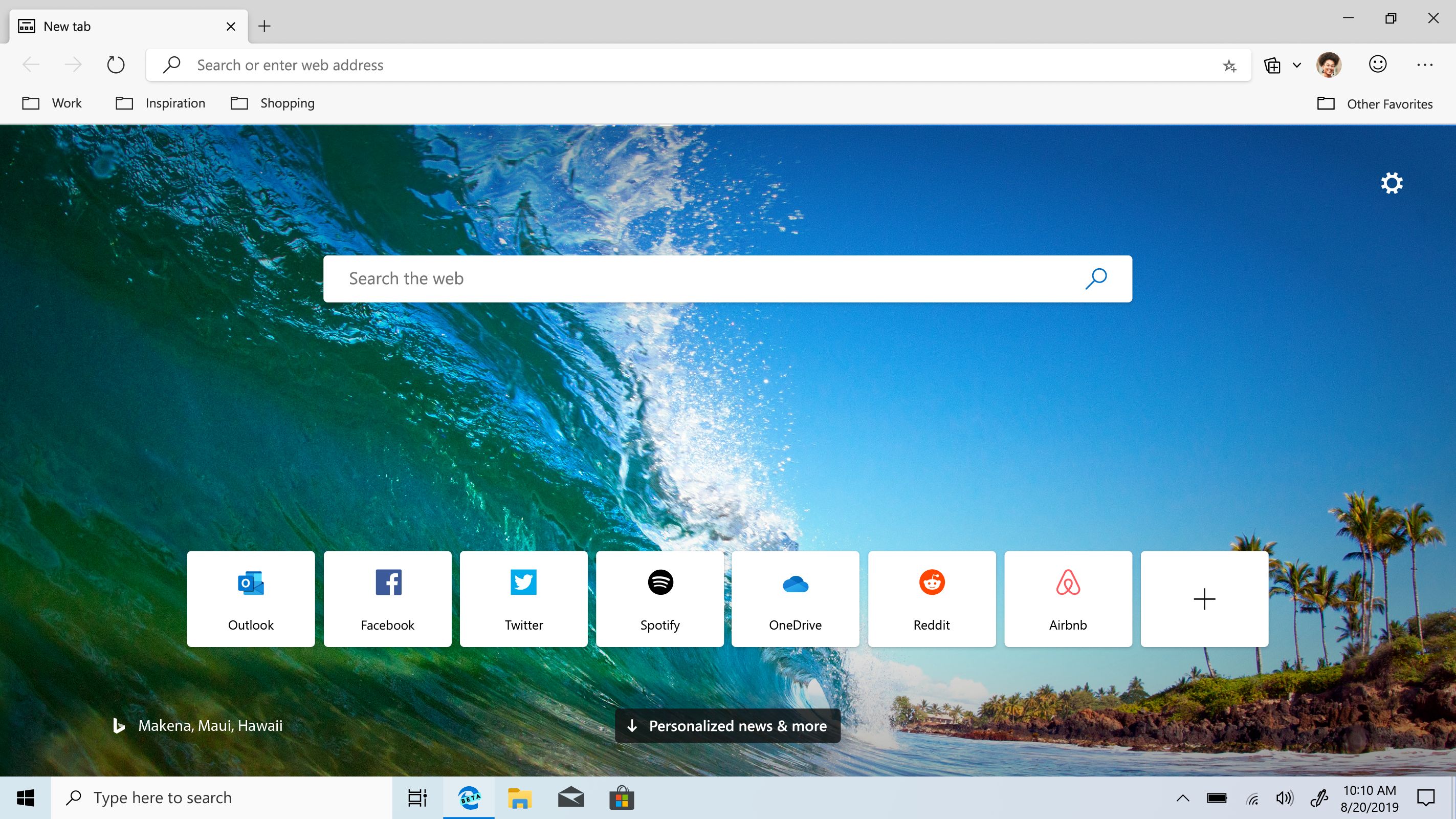This screenshot has height=819, width=1456.
Task: Open Airbnb shortcut tile
Action: [x=1068, y=598]
